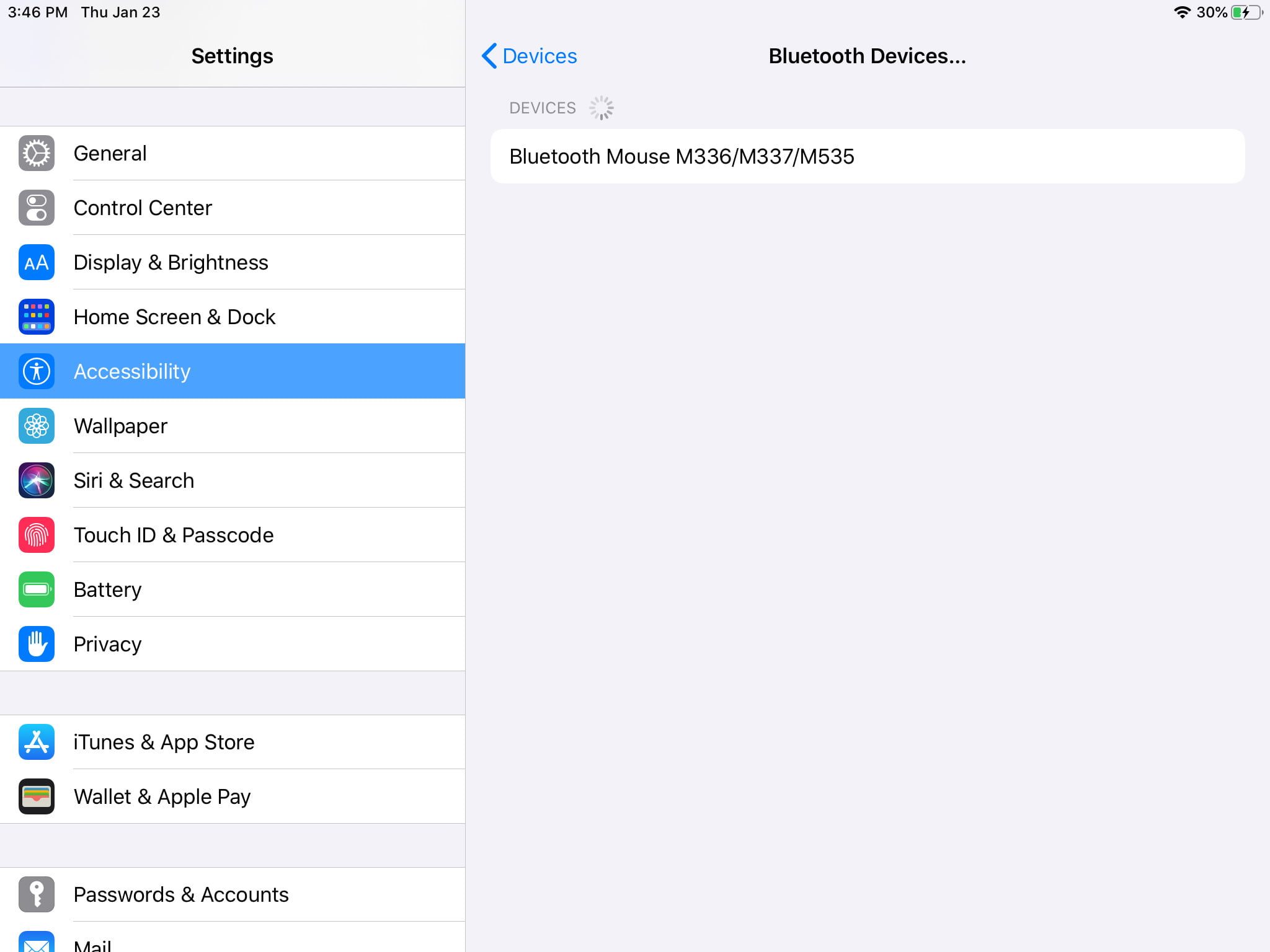Open the General settings gear icon
This screenshot has width=1270, height=952.
[x=35, y=153]
